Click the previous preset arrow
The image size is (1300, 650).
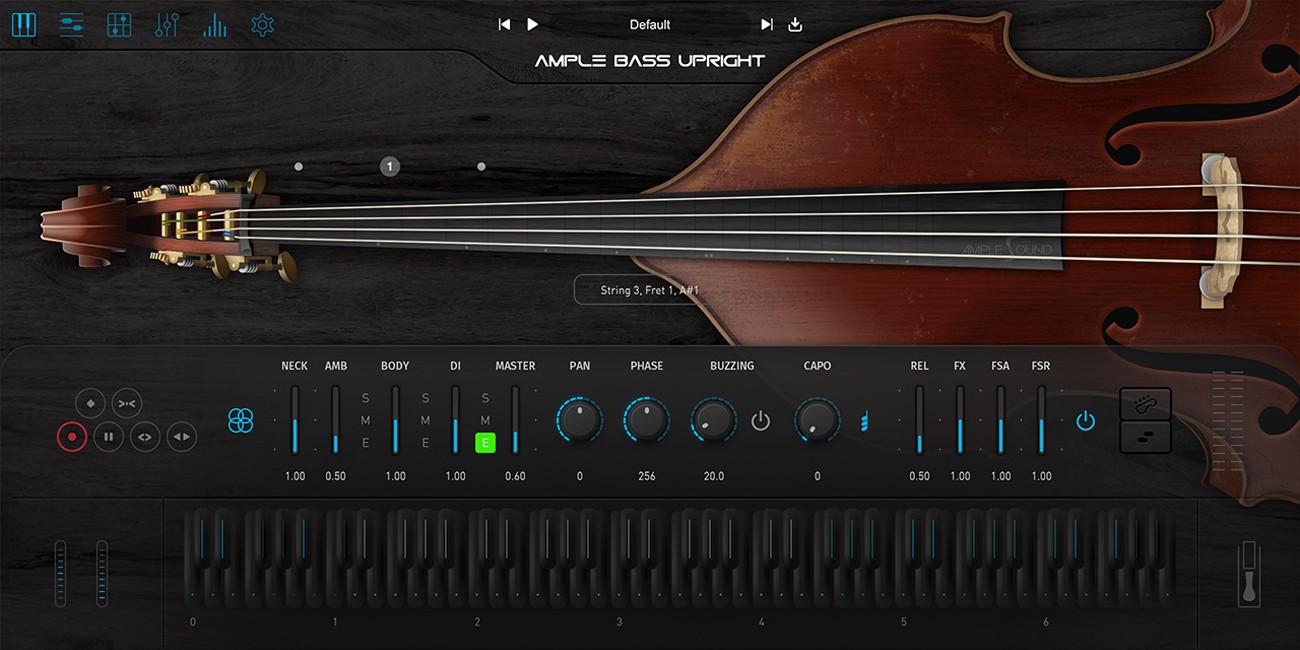click(x=504, y=24)
